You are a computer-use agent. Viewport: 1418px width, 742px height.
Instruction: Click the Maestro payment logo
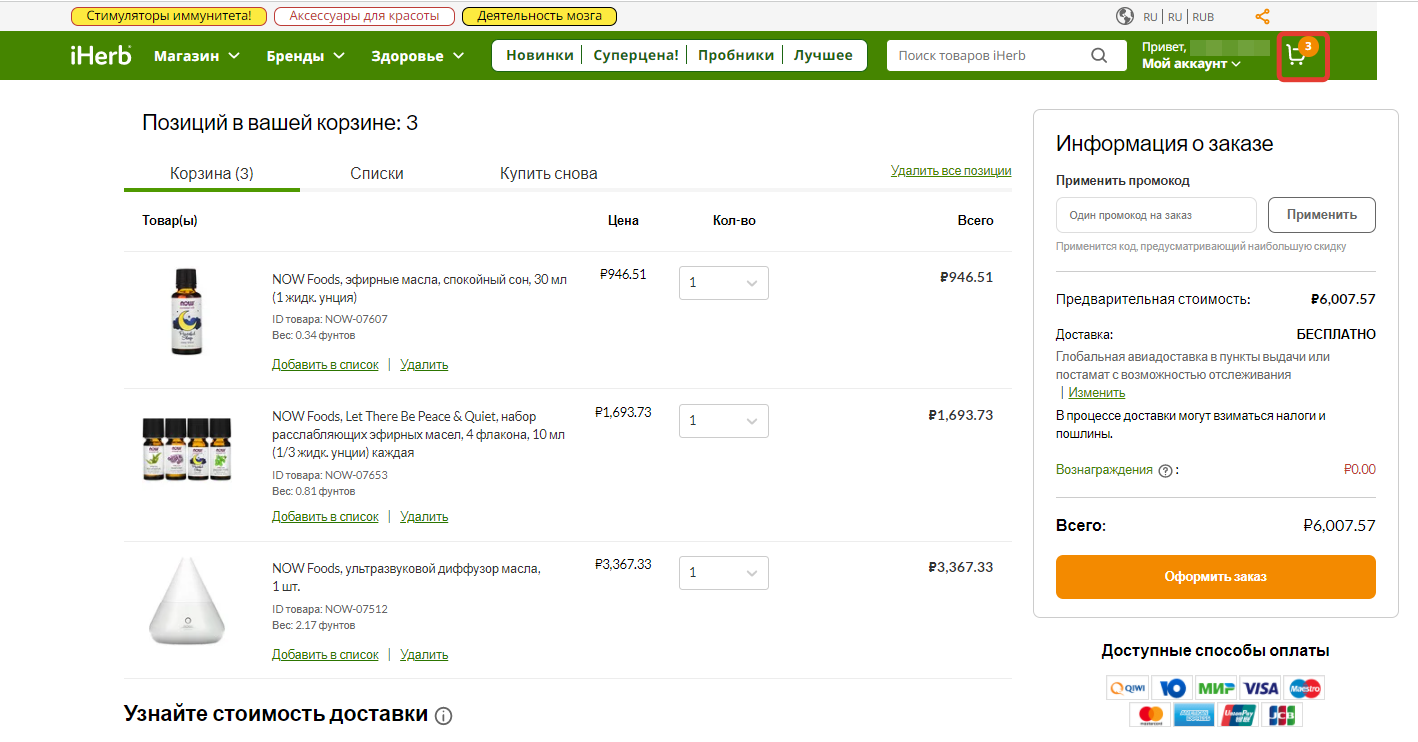tap(1304, 688)
